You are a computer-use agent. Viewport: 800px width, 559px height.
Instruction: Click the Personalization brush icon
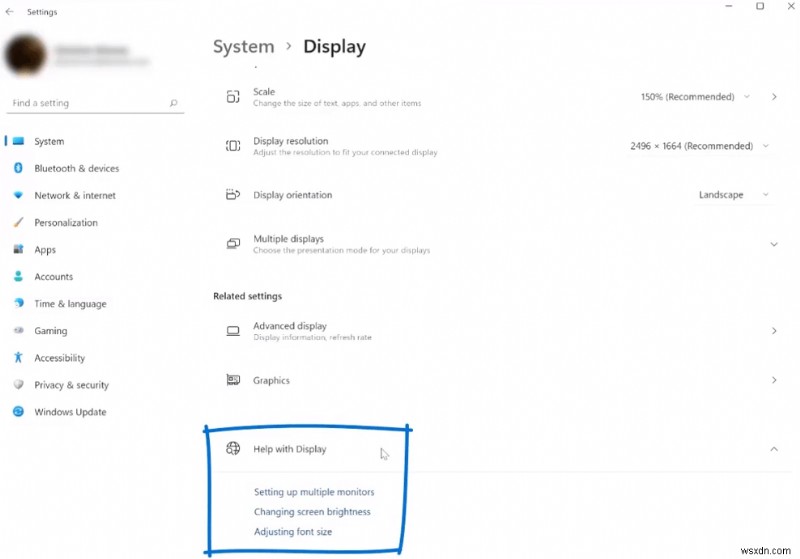tap(18, 222)
